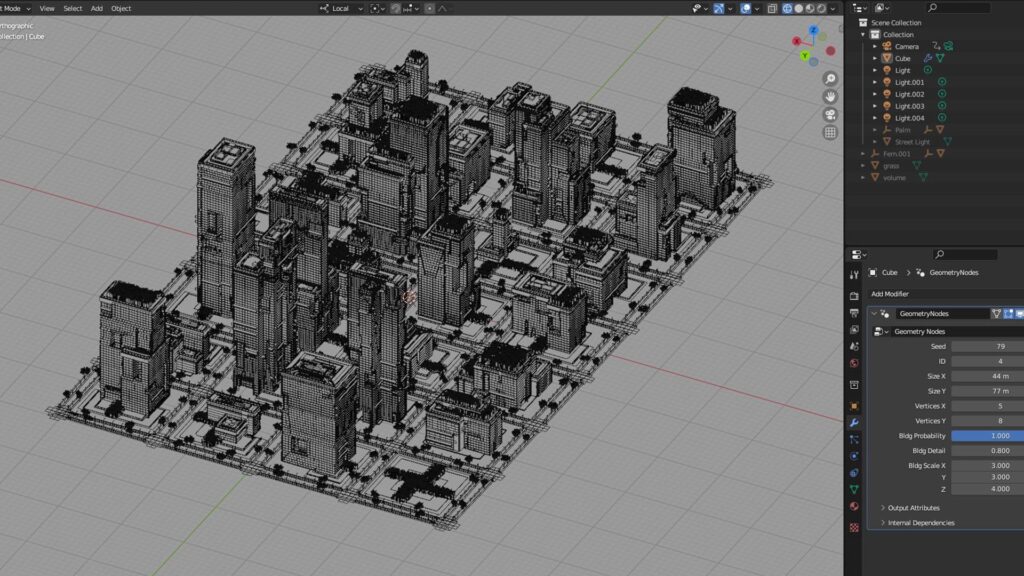Click the Select menu in the header
The width and height of the screenshot is (1024, 576).
pos(72,8)
